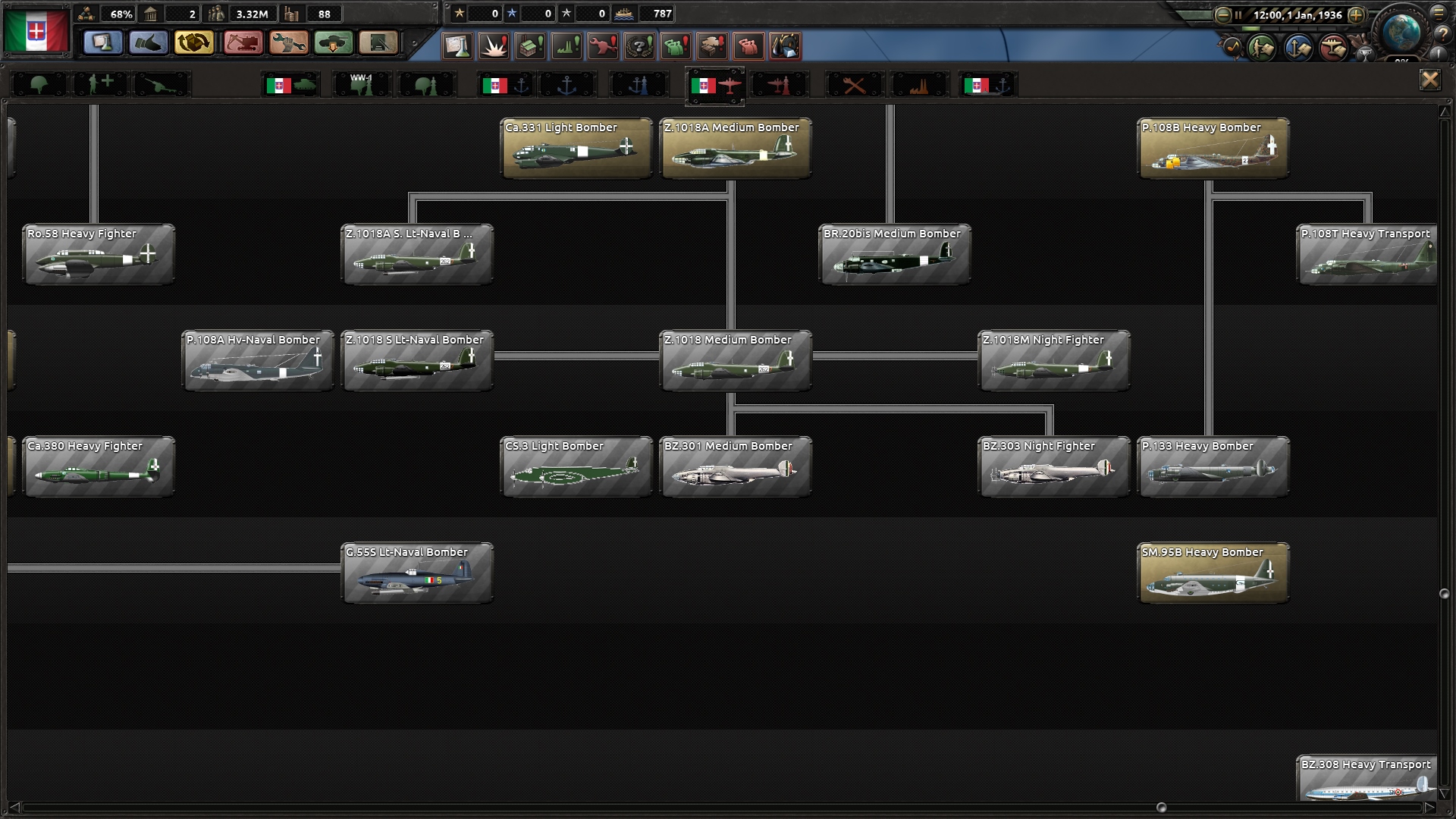Click the horizontal scrollbar handle
The width and height of the screenshot is (1456, 819).
click(1161, 808)
